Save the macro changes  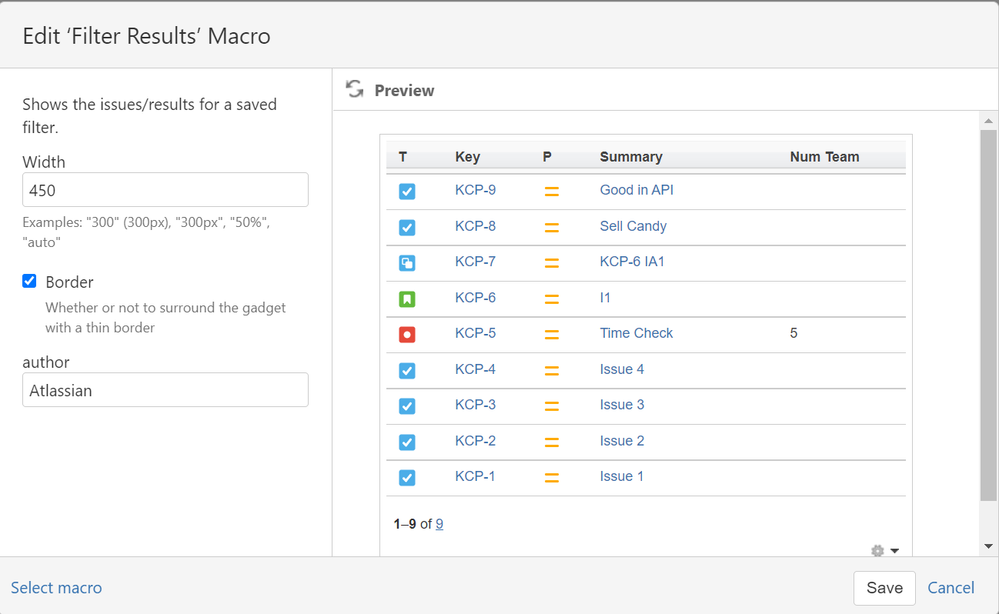click(884, 588)
